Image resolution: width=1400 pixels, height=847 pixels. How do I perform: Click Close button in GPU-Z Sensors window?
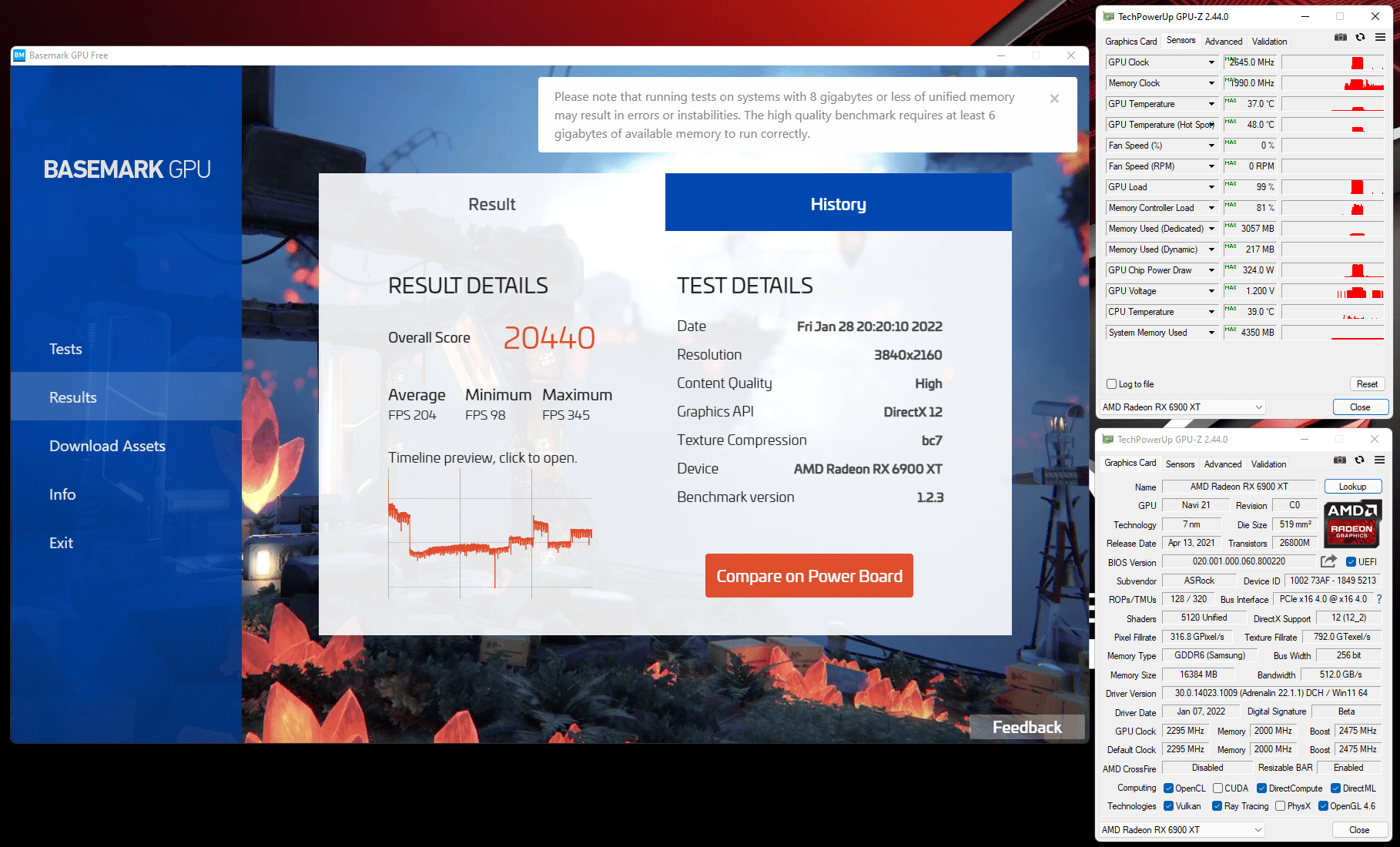[1360, 407]
